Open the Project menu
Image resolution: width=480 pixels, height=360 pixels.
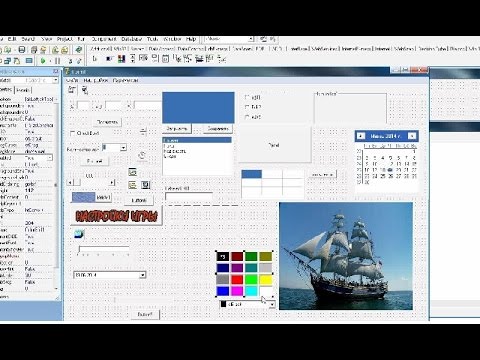(x=65, y=39)
